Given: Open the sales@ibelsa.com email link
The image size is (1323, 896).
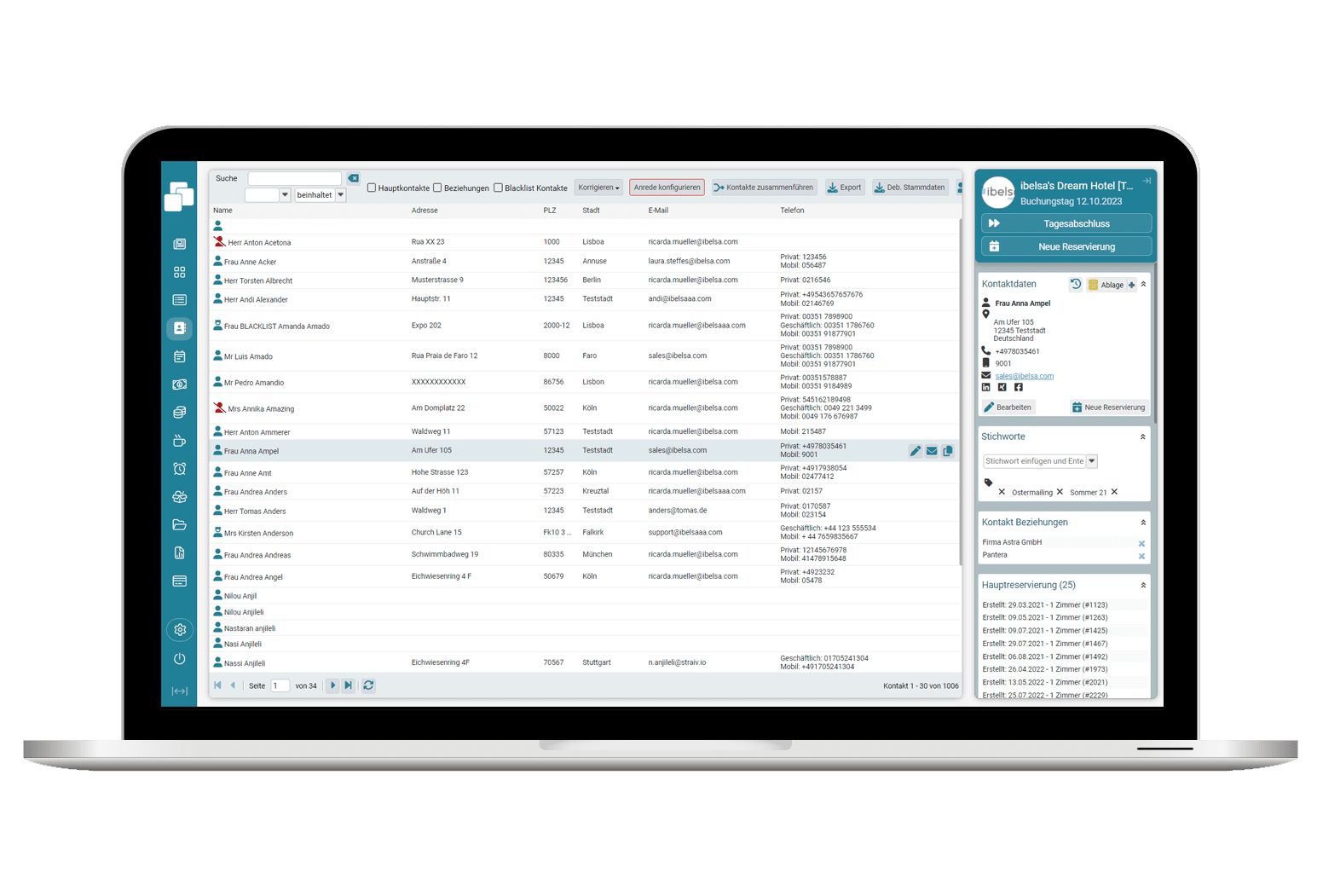Looking at the screenshot, I should coord(1024,376).
